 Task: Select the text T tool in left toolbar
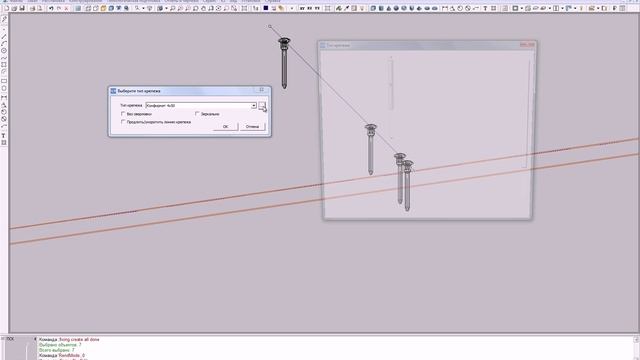coord(4,136)
